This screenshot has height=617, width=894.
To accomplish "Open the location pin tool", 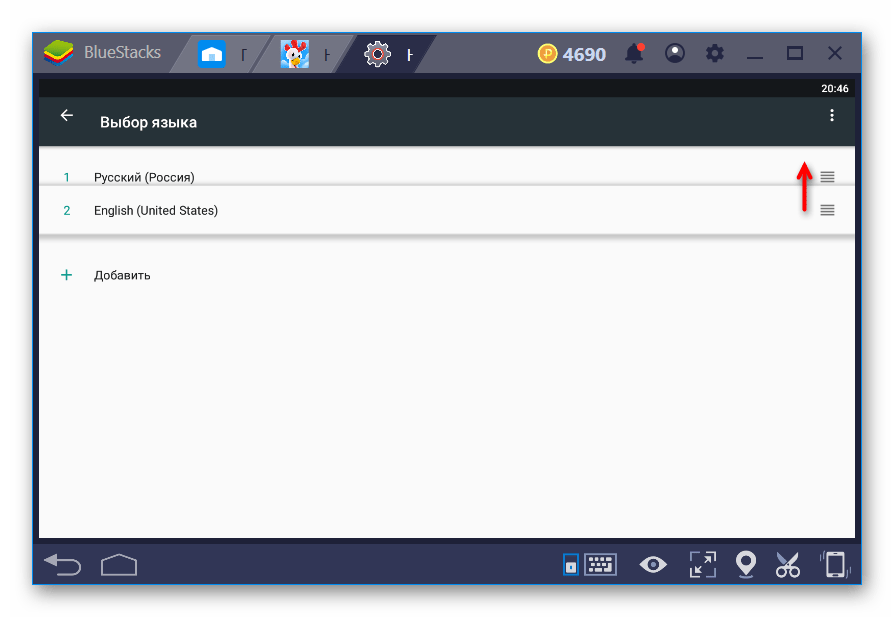I will [746, 565].
